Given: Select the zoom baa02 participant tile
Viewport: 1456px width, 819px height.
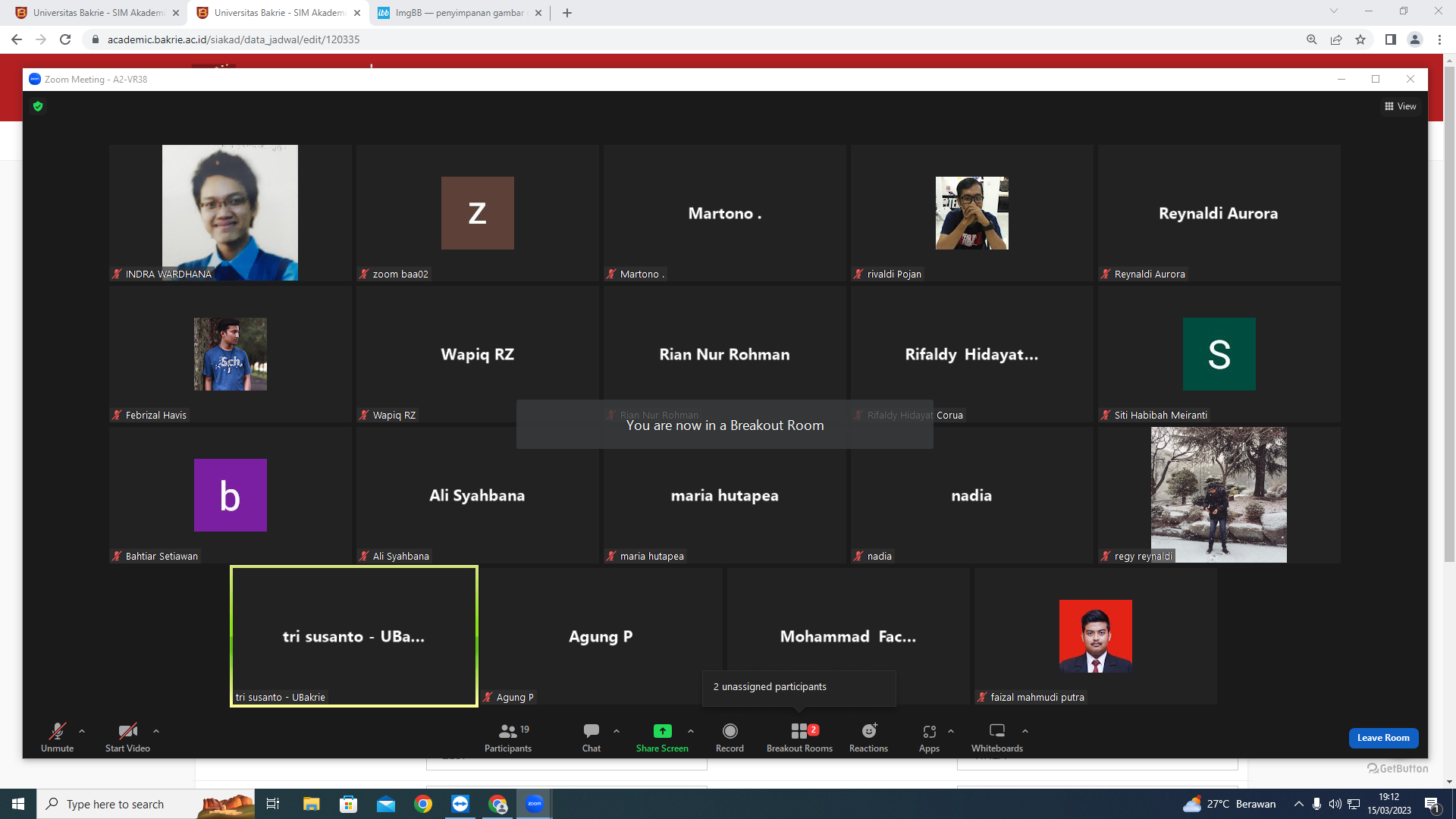Looking at the screenshot, I should 478,212.
